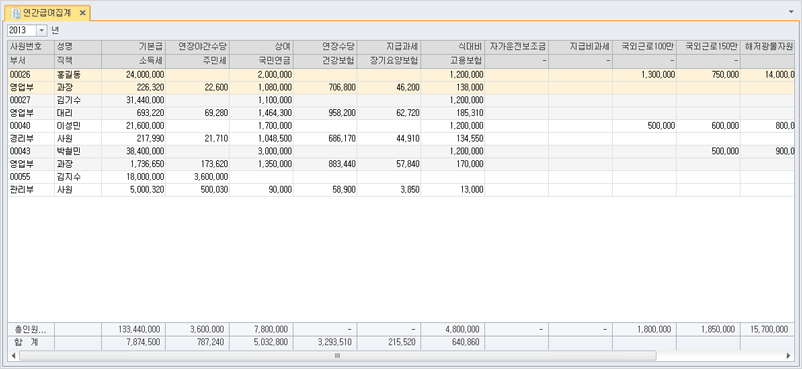
Task: Click the horizontal scrollbar right arrow
Action: [788, 355]
